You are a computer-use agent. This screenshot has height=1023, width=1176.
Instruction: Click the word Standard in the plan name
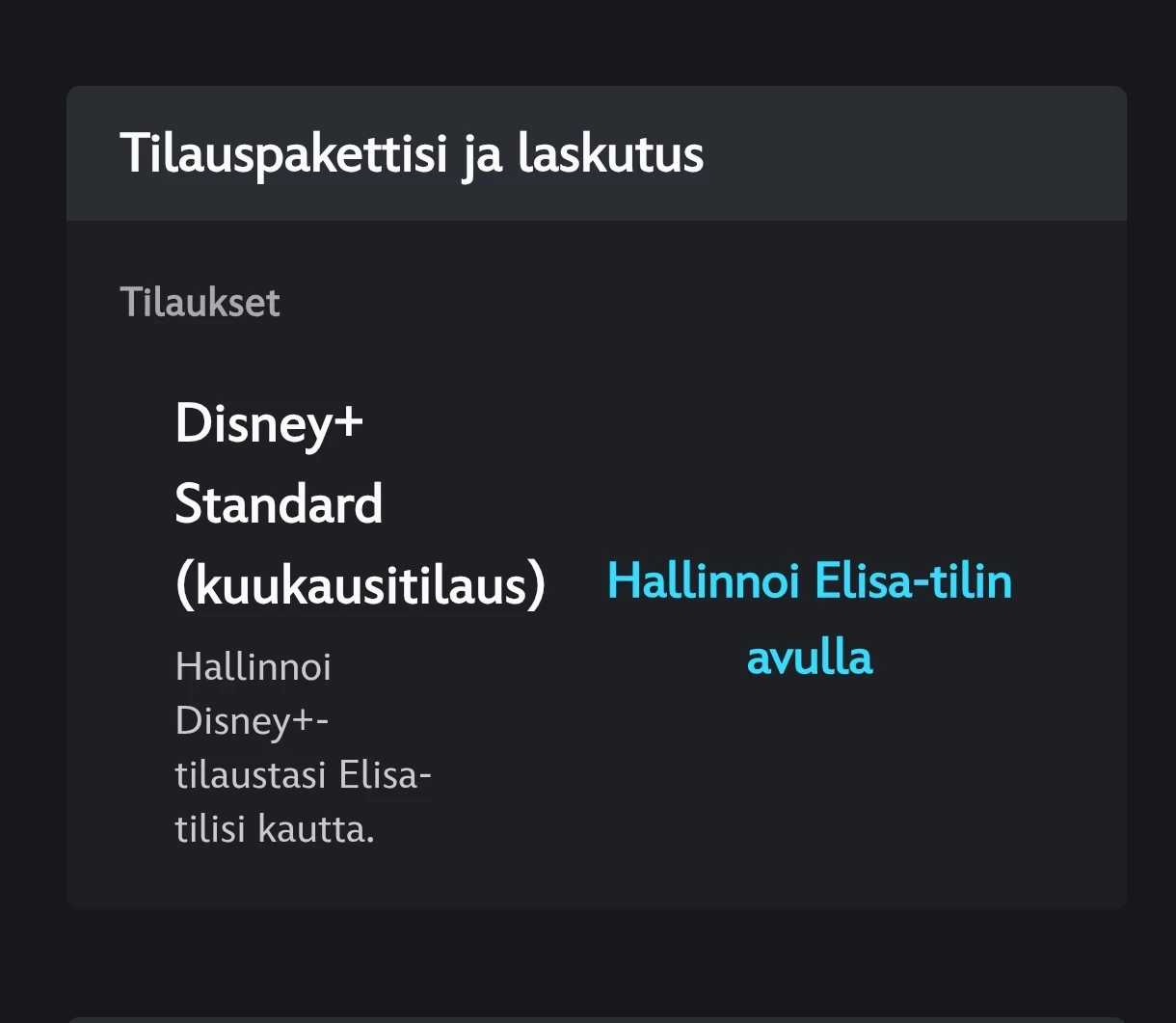279,504
